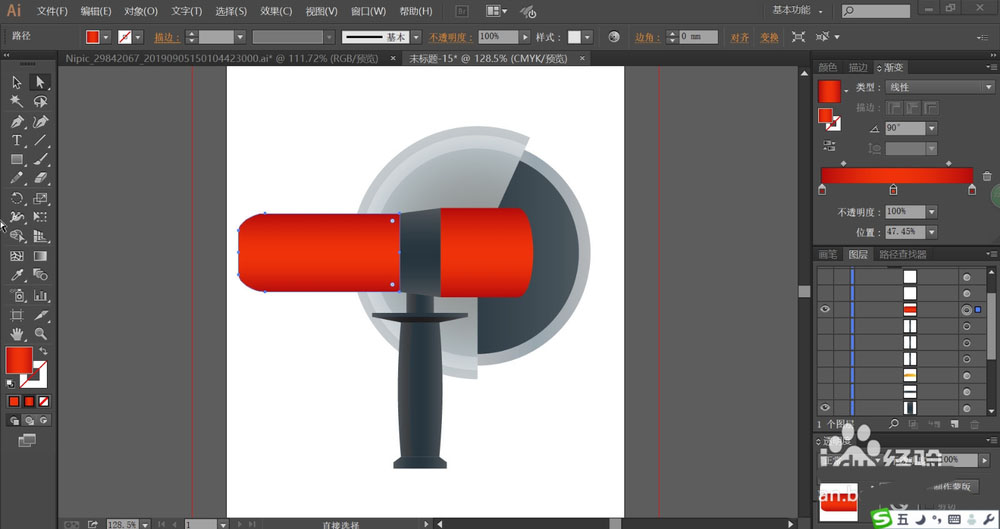Open gradient position 47.45% dropdown arrow
The width and height of the screenshot is (1000, 529).
932,232
